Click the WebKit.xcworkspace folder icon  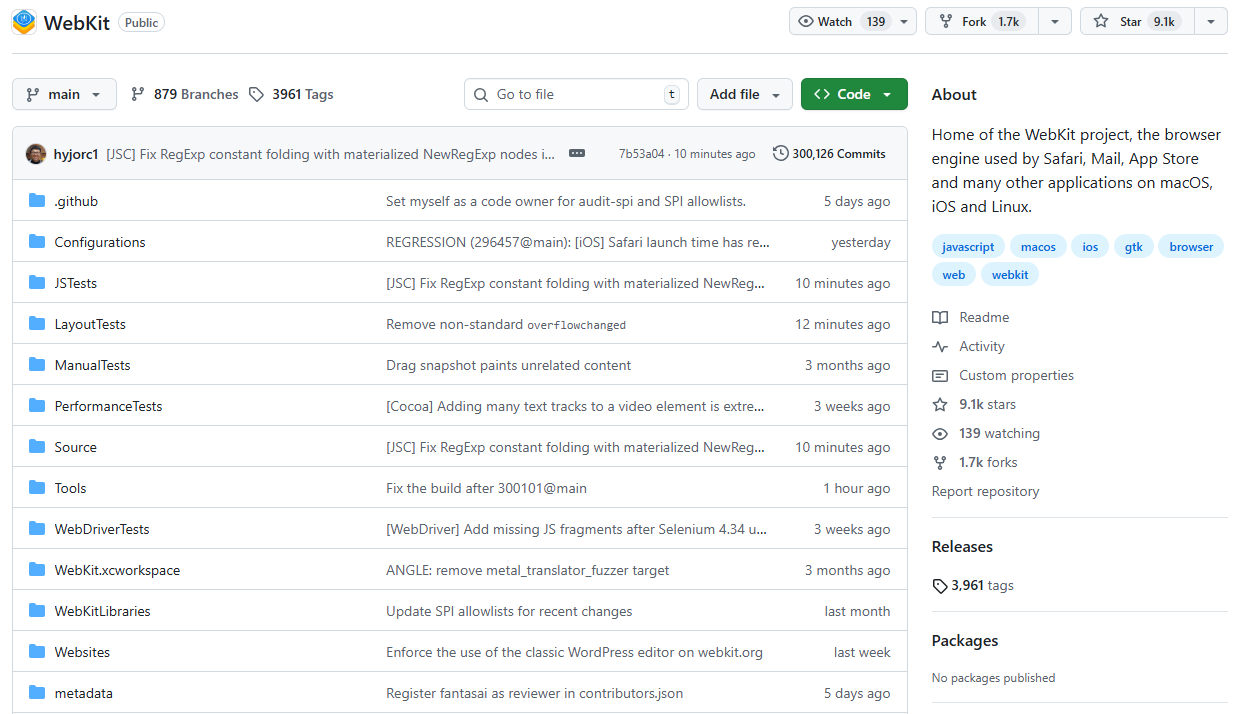(x=37, y=570)
